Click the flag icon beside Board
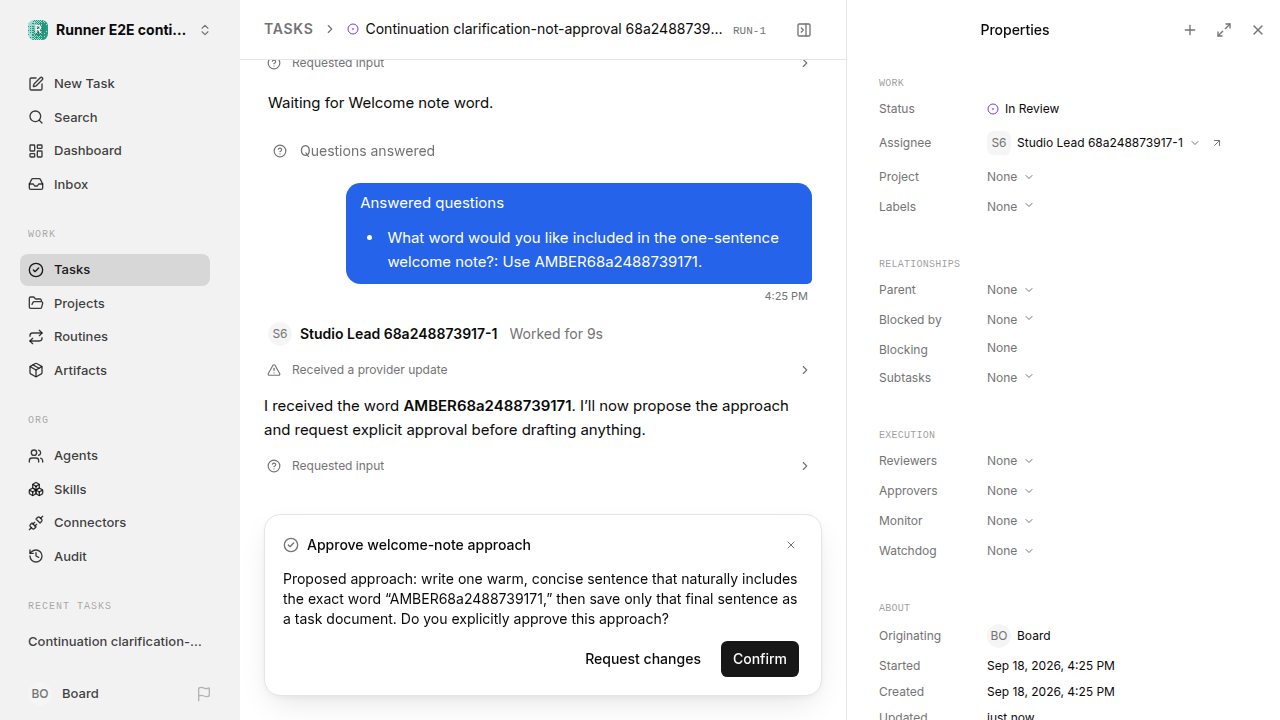1280x720 pixels. [204, 693]
